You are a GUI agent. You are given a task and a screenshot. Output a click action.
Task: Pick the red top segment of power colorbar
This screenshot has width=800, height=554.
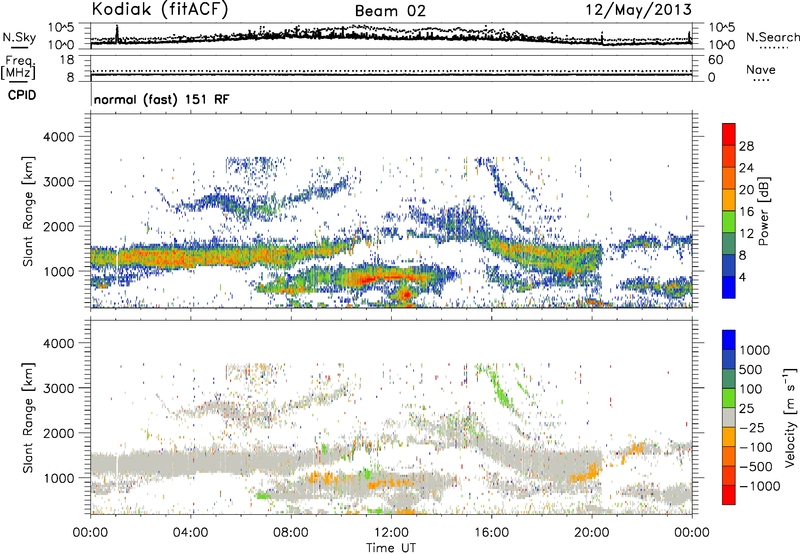click(x=729, y=135)
